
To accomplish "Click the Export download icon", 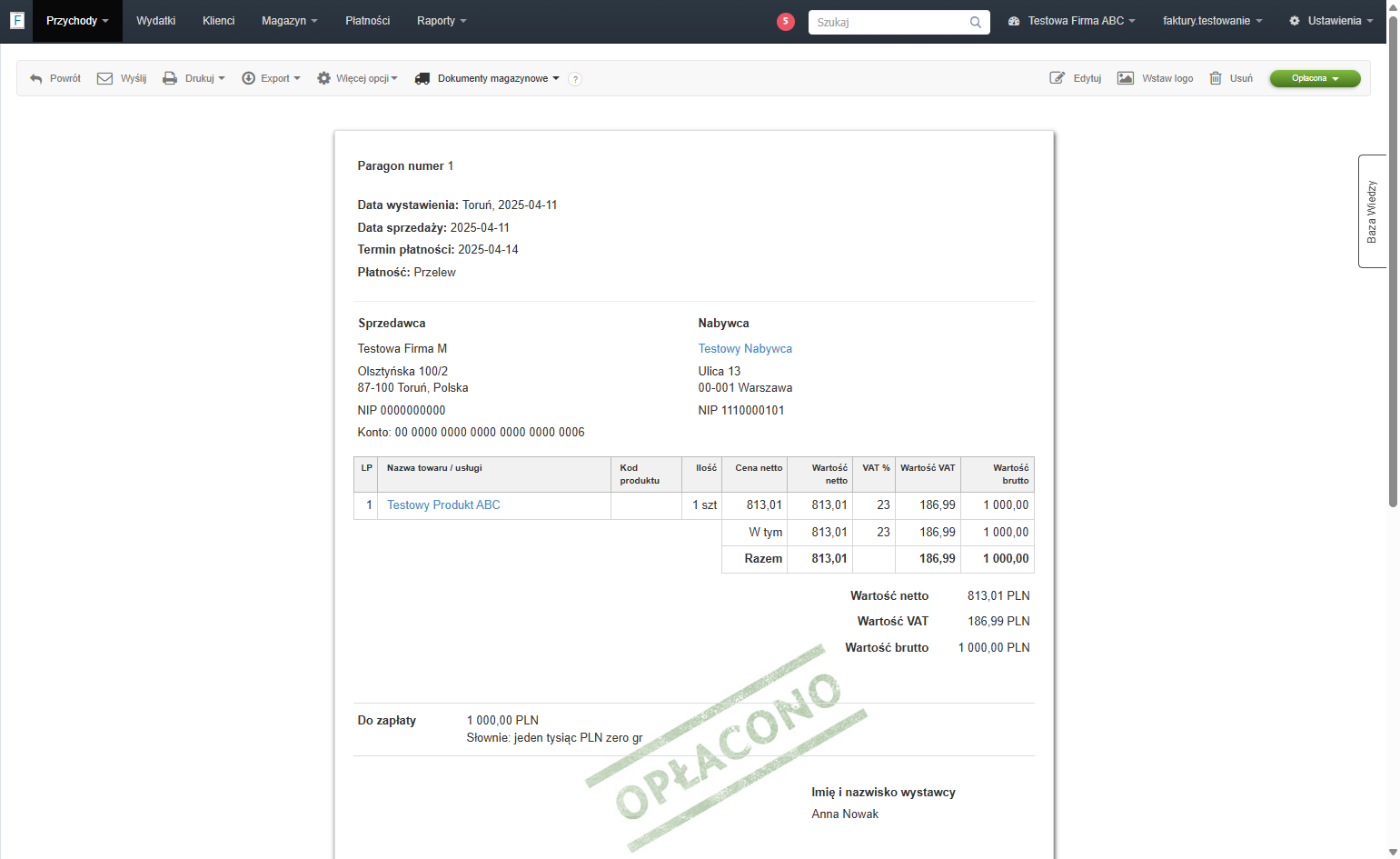I will pos(248,78).
